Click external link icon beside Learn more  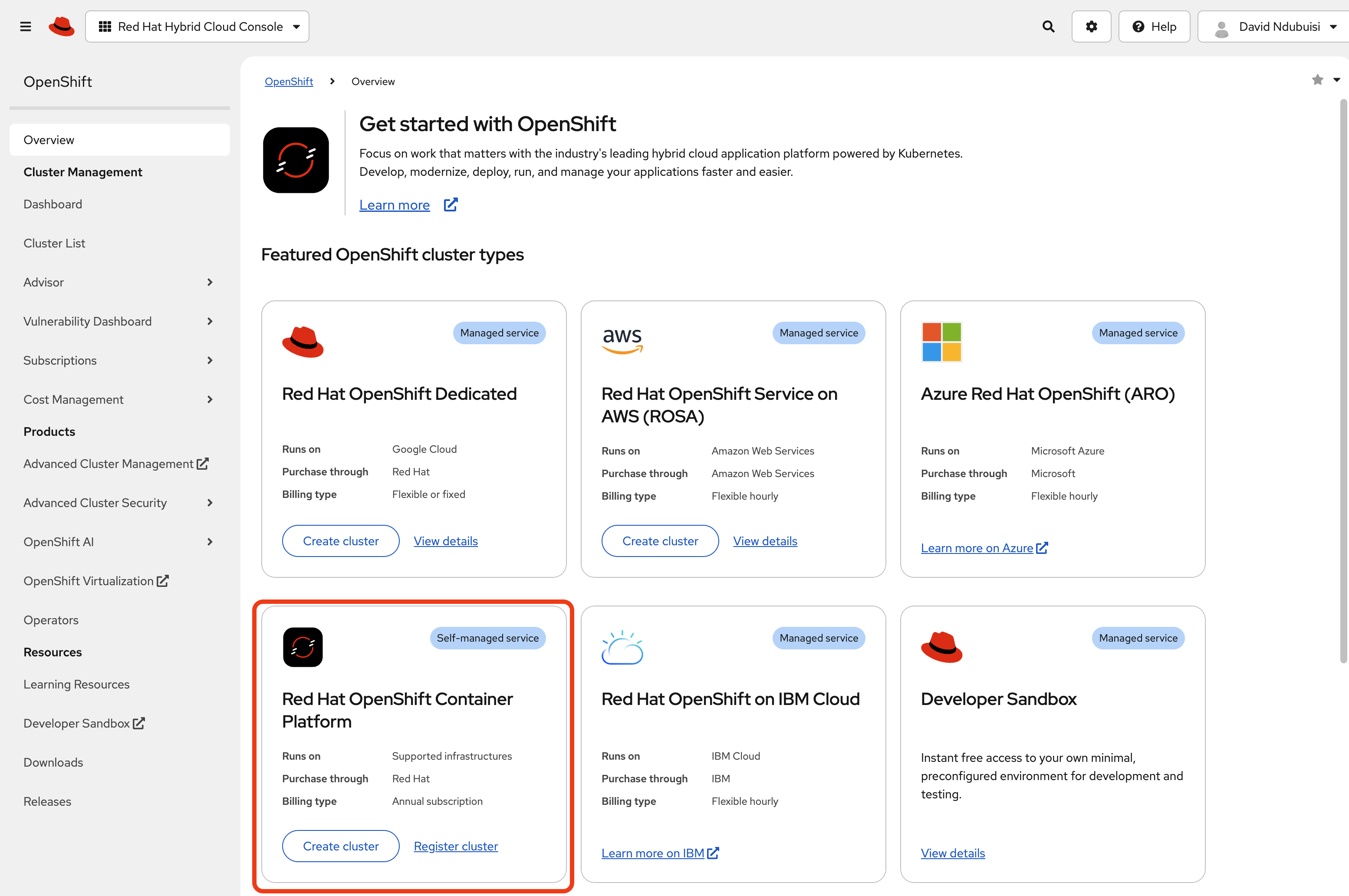451,204
